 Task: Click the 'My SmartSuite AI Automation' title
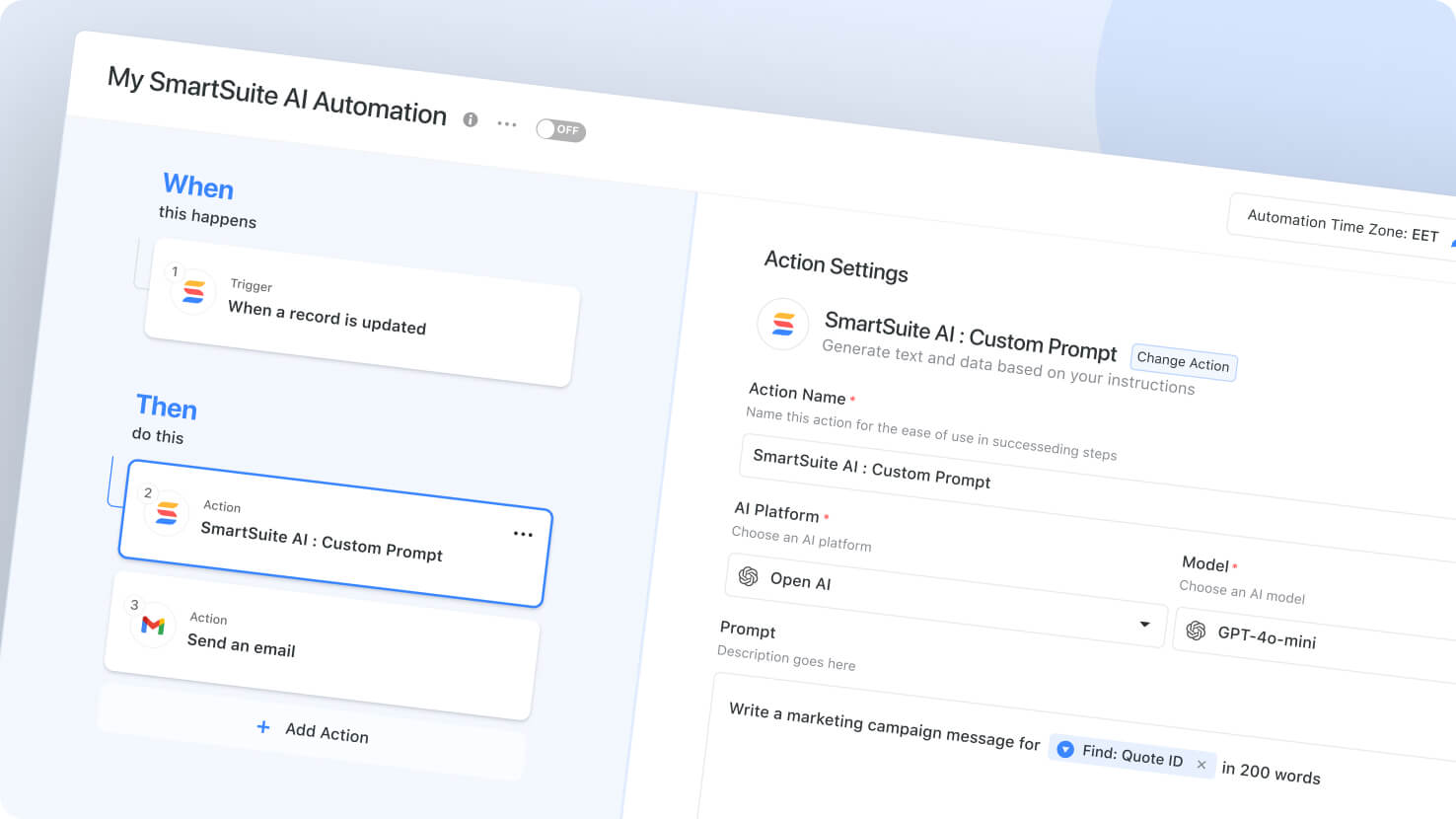pyautogui.click(x=277, y=95)
